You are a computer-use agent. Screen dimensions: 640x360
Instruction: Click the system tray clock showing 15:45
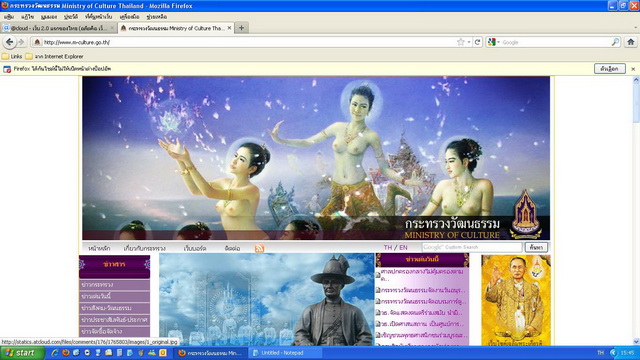[627, 353]
